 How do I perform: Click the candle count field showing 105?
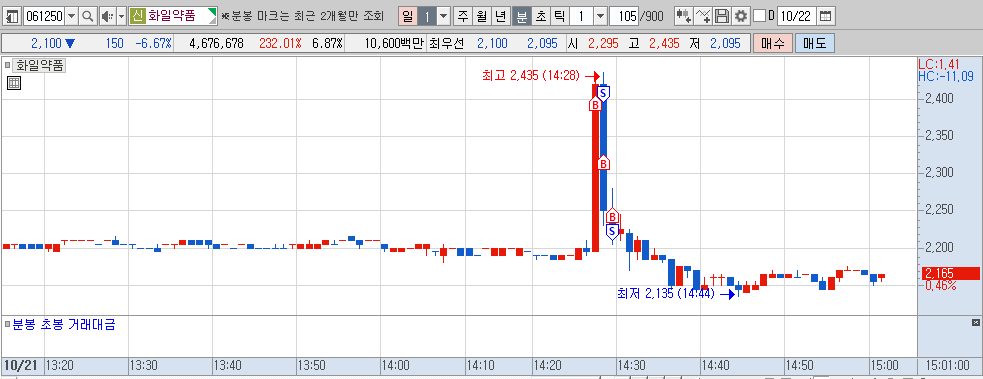pyautogui.click(x=624, y=16)
